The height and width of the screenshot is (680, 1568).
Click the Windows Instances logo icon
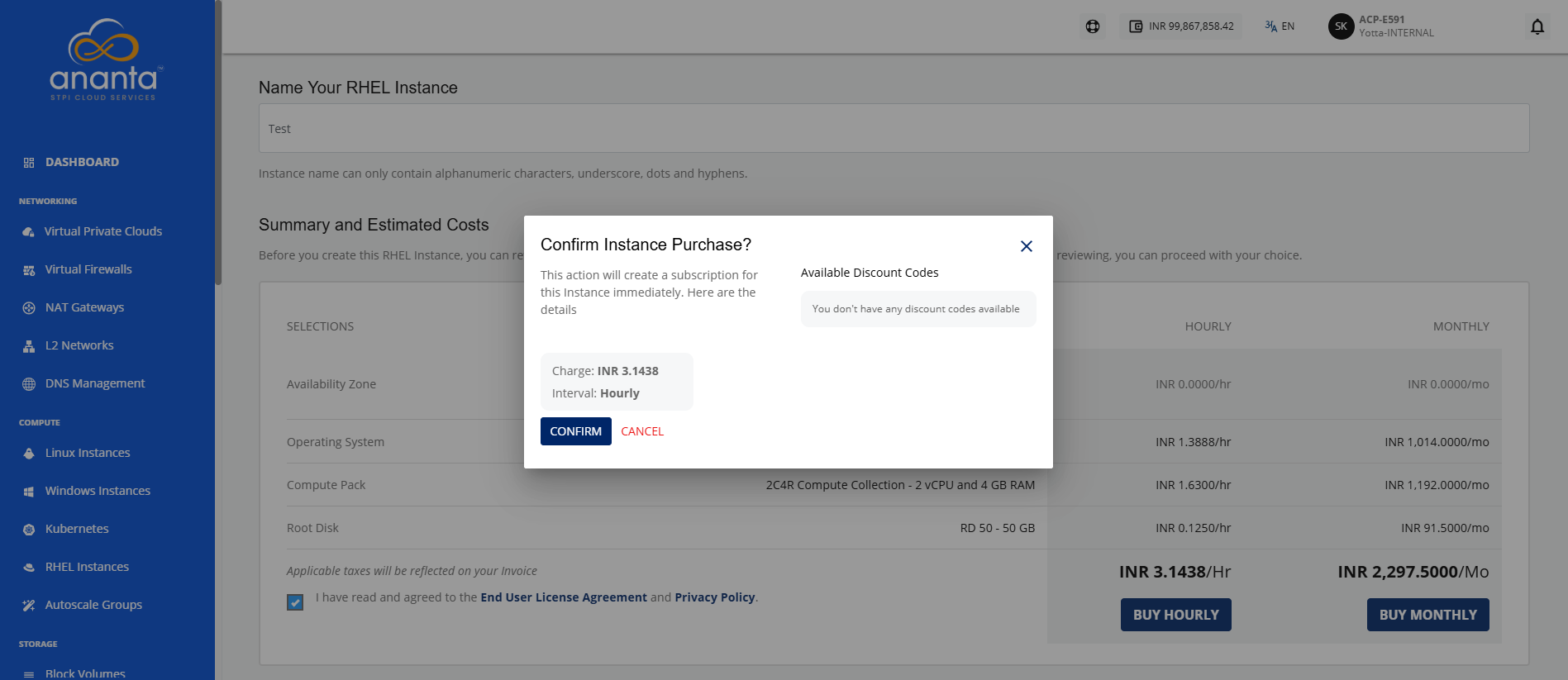coord(29,492)
